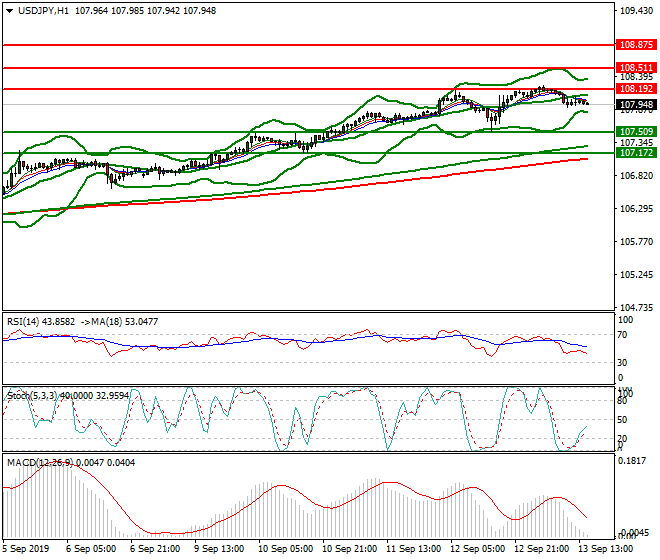Select the 6 Sep 21:00 time axis label
The height and width of the screenshot is (560, 660).
tap(155, 549)
